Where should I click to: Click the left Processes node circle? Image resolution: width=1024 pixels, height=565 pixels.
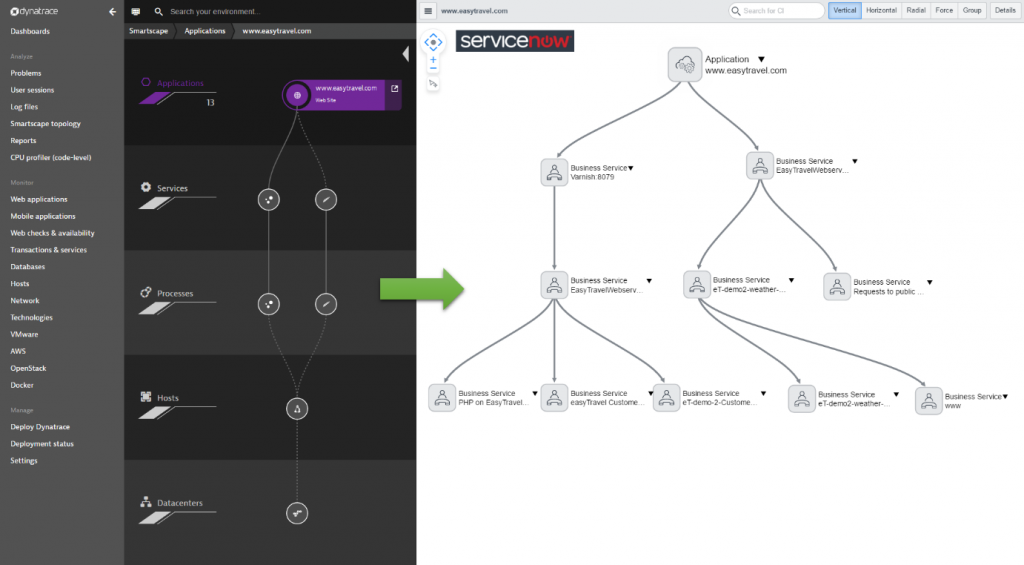(269, 304)
